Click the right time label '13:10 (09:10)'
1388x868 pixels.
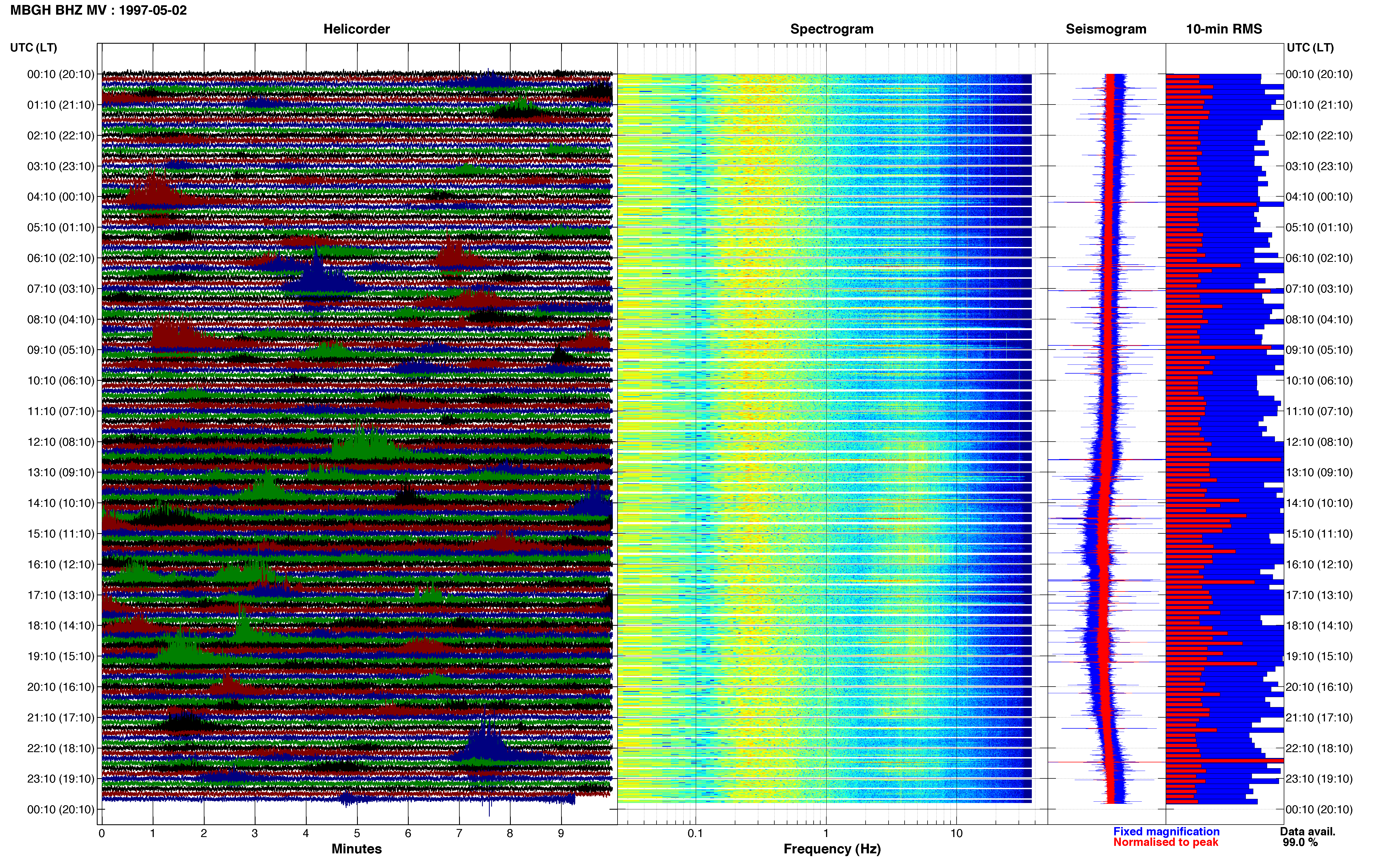pyautogui.click(x=1319, y=473)
